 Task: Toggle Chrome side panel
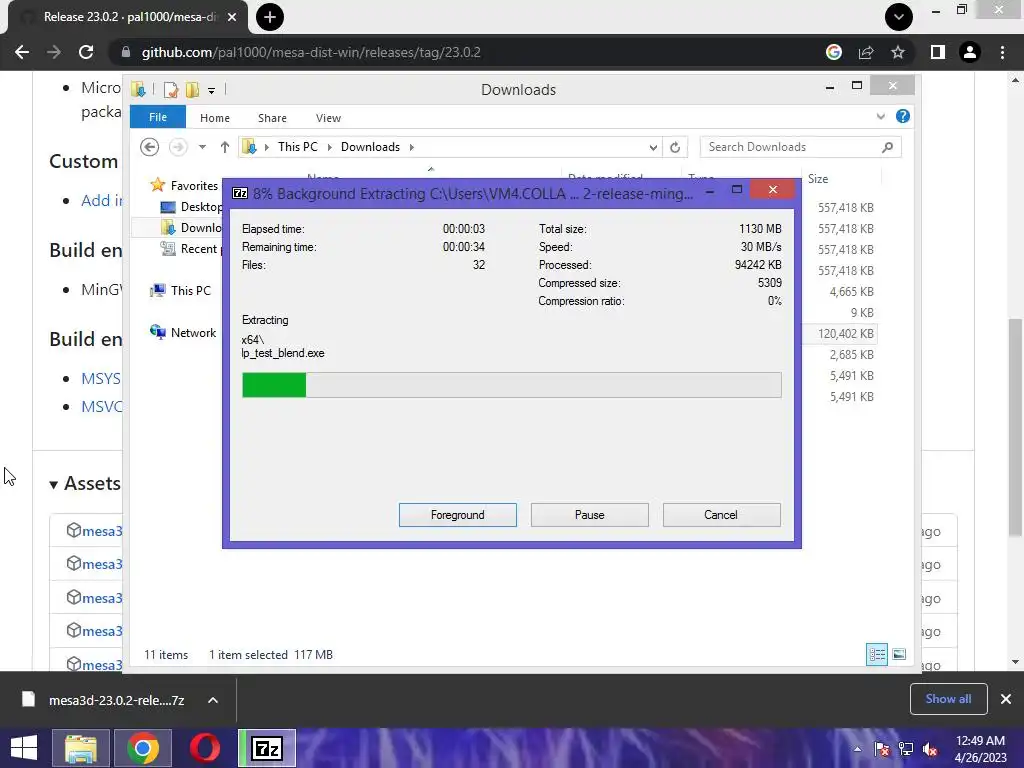938,52
